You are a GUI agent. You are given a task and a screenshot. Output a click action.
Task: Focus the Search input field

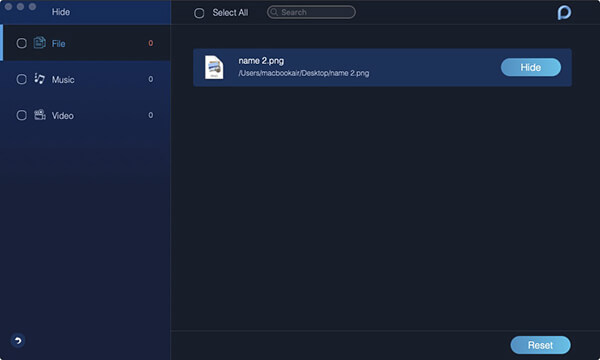coord(311,12)
